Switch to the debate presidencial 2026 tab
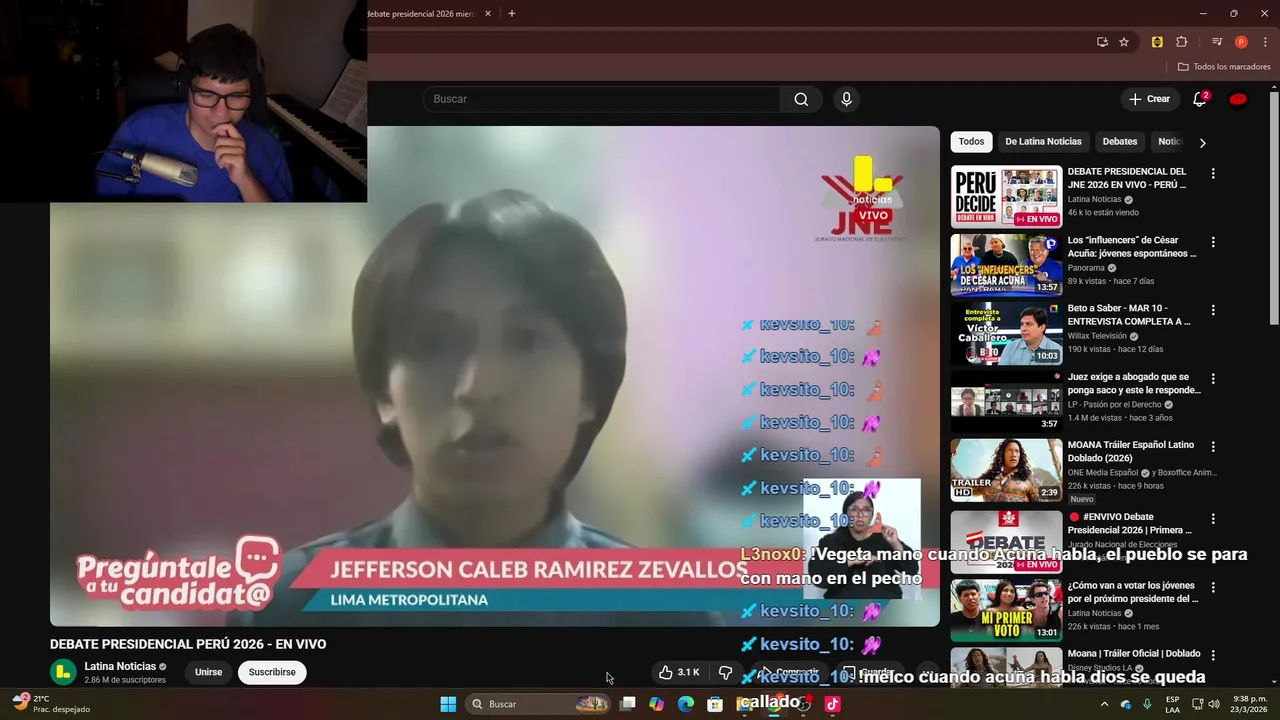This screenshot has width=1280, height=720. (421, 14)
